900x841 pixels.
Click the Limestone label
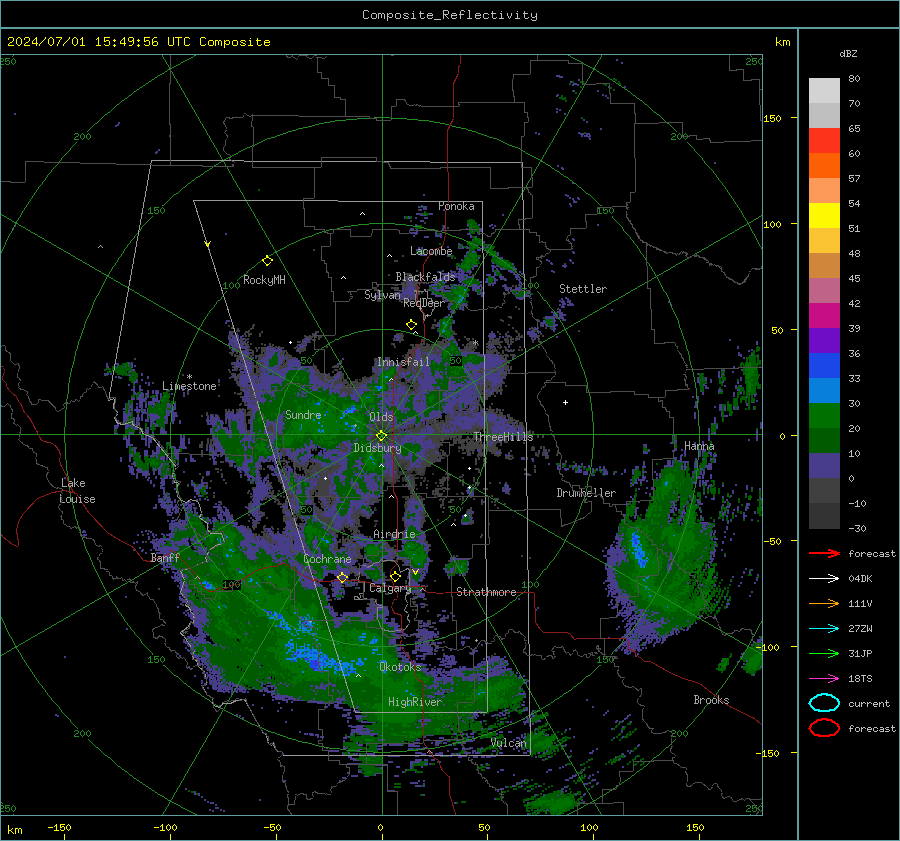[189, 386]
